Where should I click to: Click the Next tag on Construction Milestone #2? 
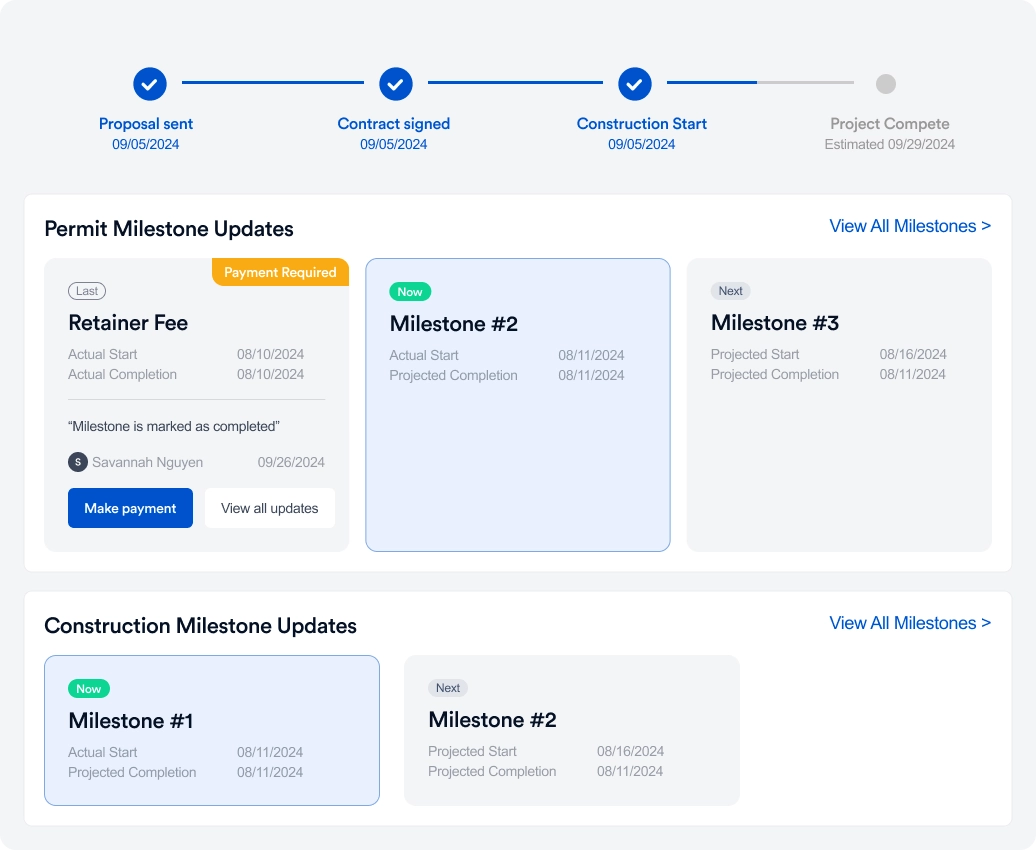[x=448, y=688]
